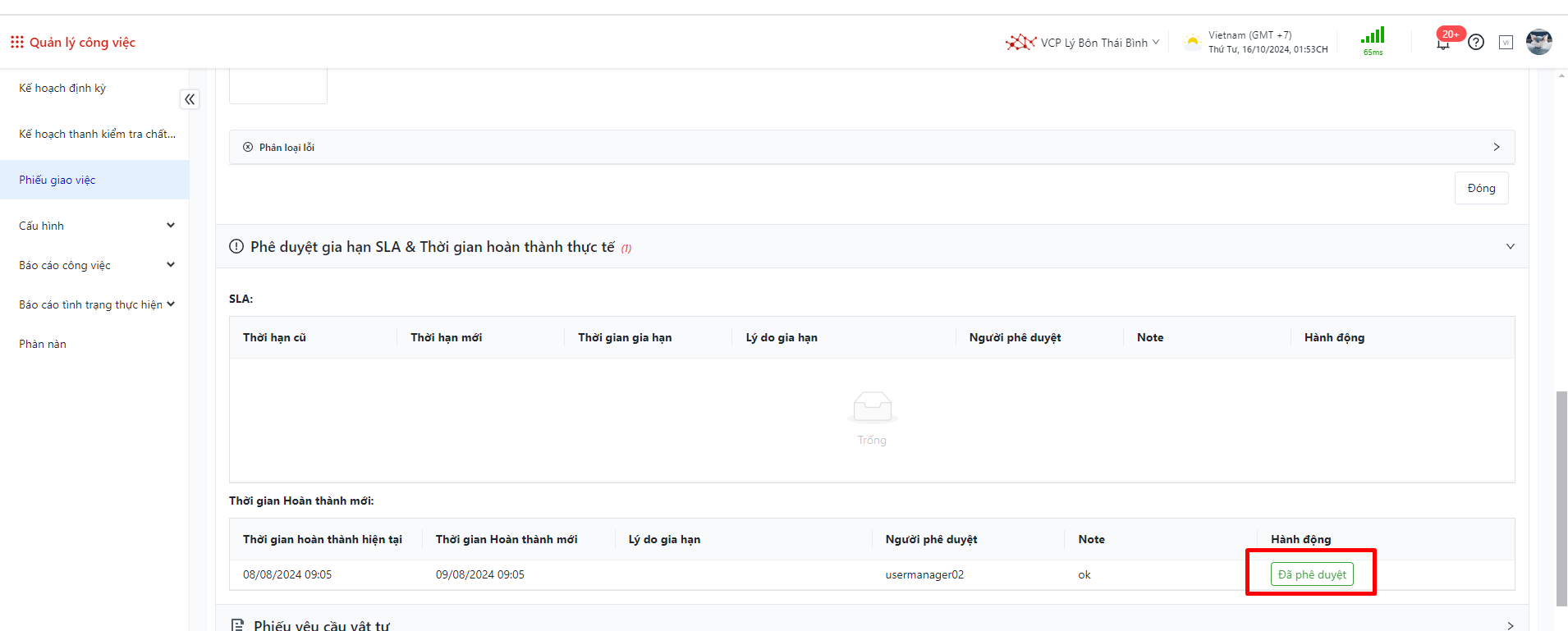Open the notifications bell

1442,43
